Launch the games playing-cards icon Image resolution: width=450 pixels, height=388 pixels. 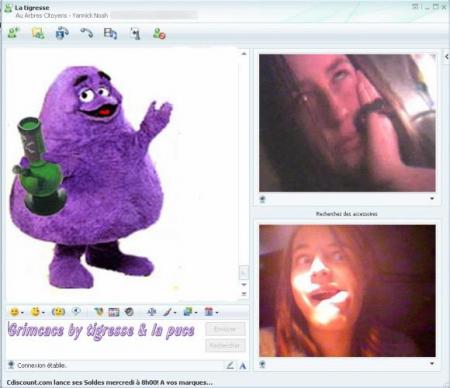tap(135, 34)
